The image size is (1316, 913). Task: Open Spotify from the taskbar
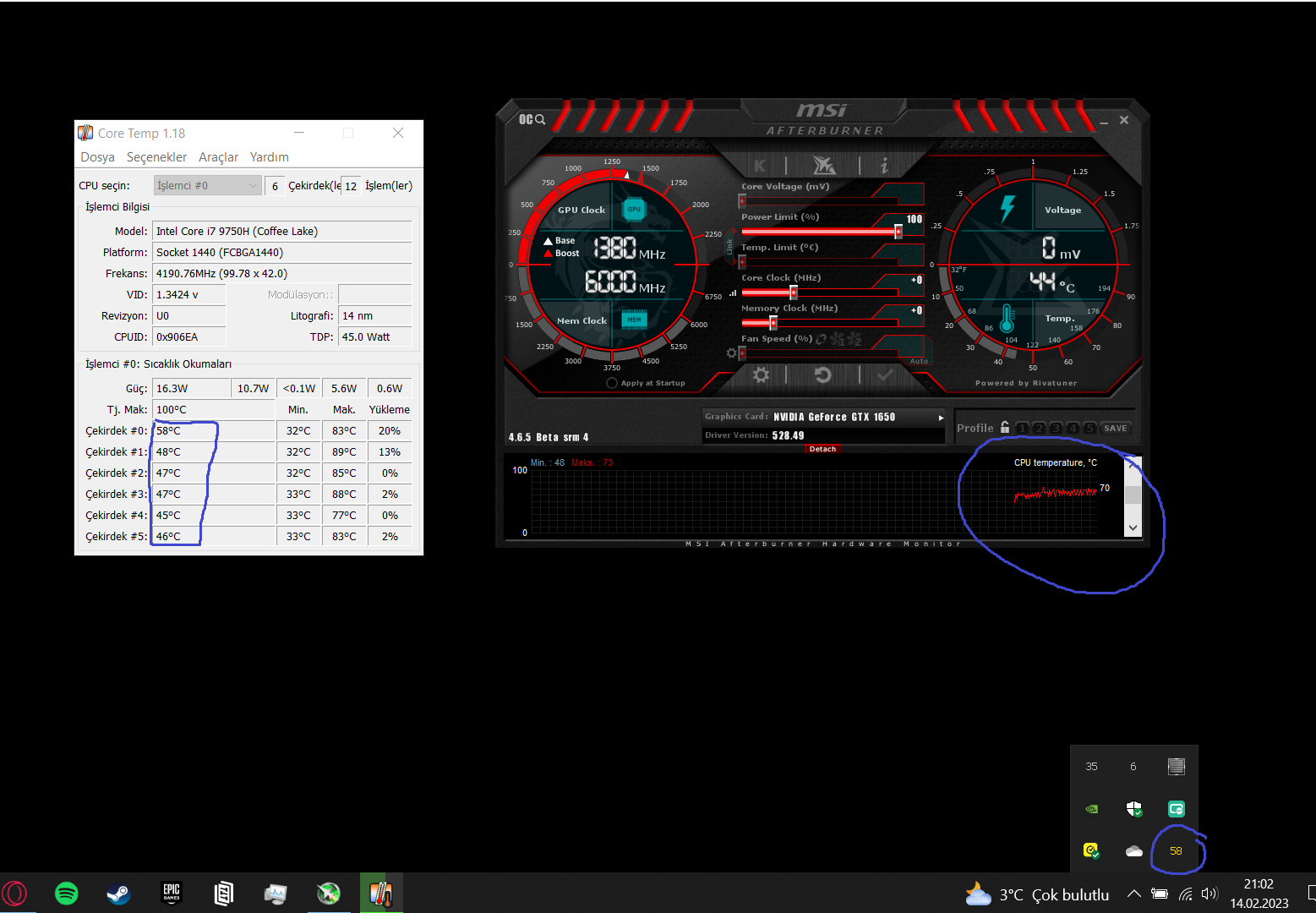[x=67, y=894]
